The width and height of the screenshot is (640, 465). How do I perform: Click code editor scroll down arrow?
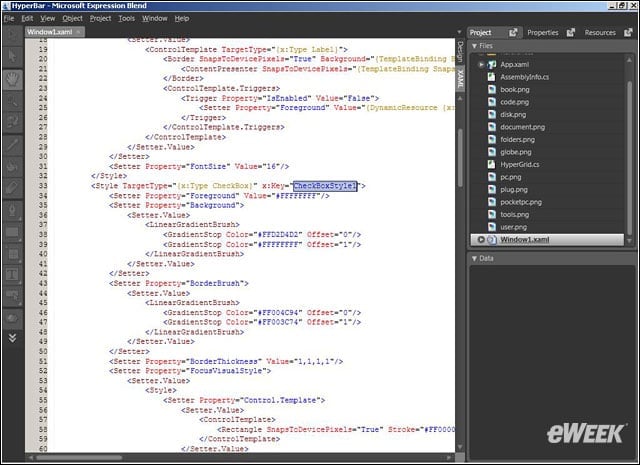[x=460, y=447]
